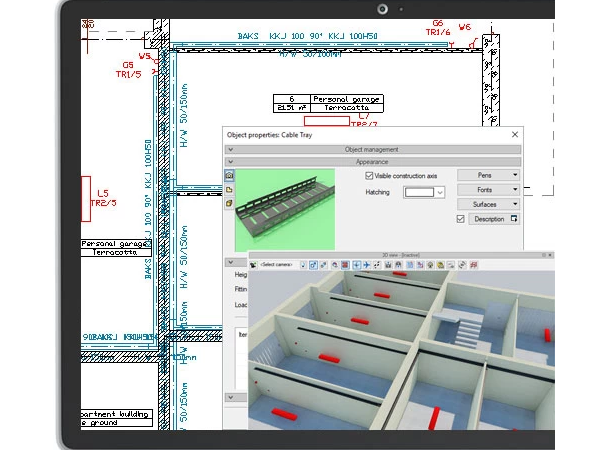Click the 'BAKS KKJ 100 90° KKJ 100H50' horizontal label
The height and width of the screenshot is (450, 600).
[x=307, y=36]
